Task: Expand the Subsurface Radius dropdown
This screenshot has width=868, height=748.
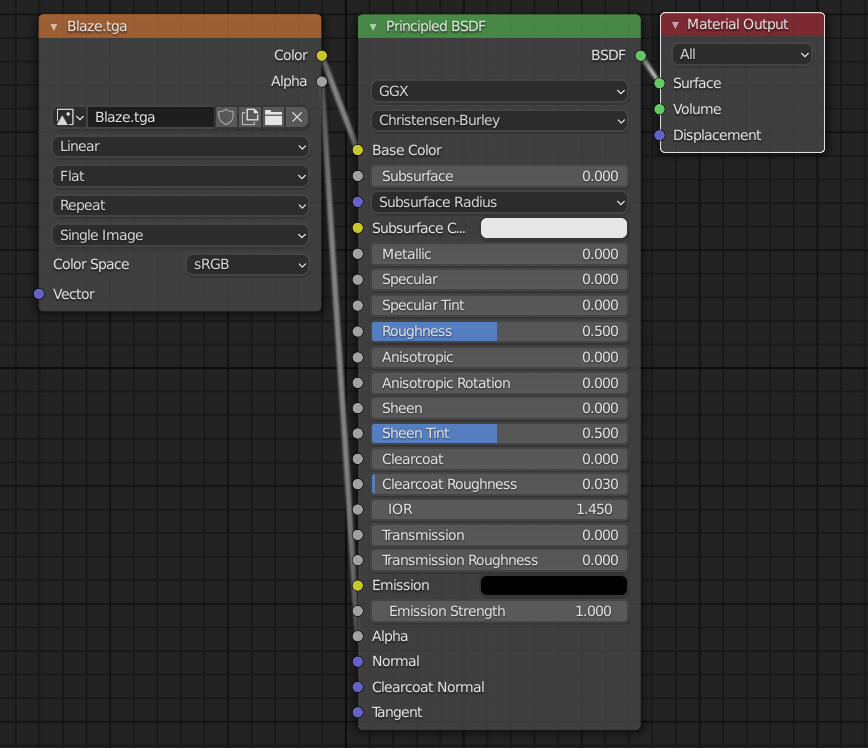Action: [x=500, y=203]
